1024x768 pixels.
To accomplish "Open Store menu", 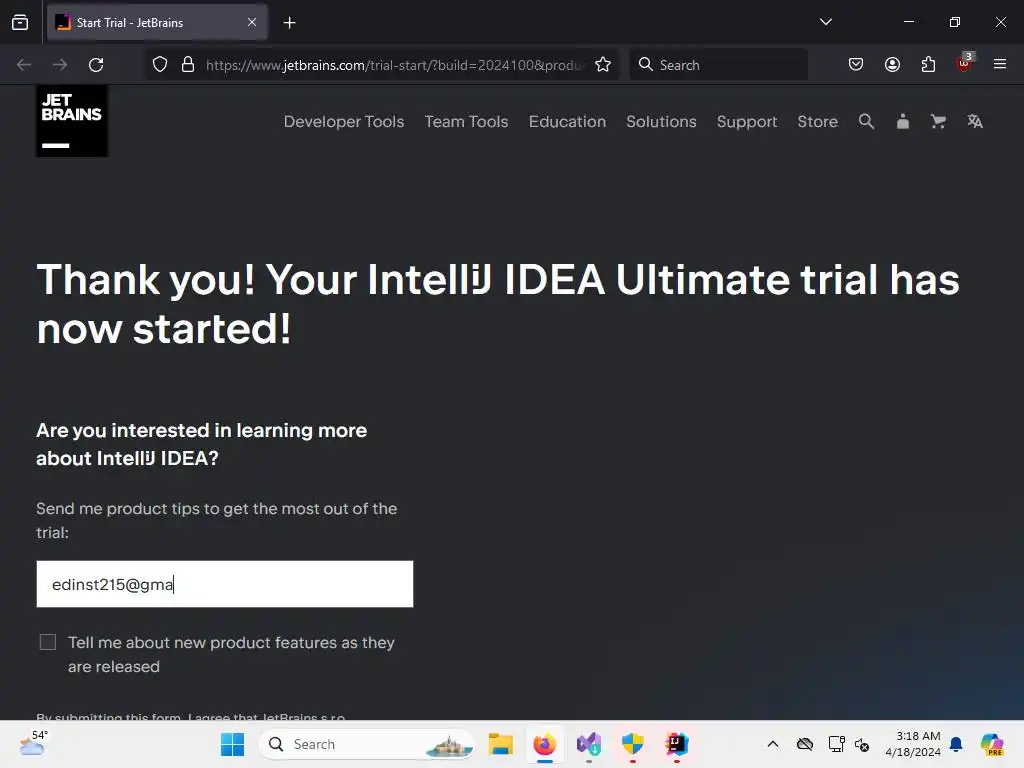I will coord(817,121).
